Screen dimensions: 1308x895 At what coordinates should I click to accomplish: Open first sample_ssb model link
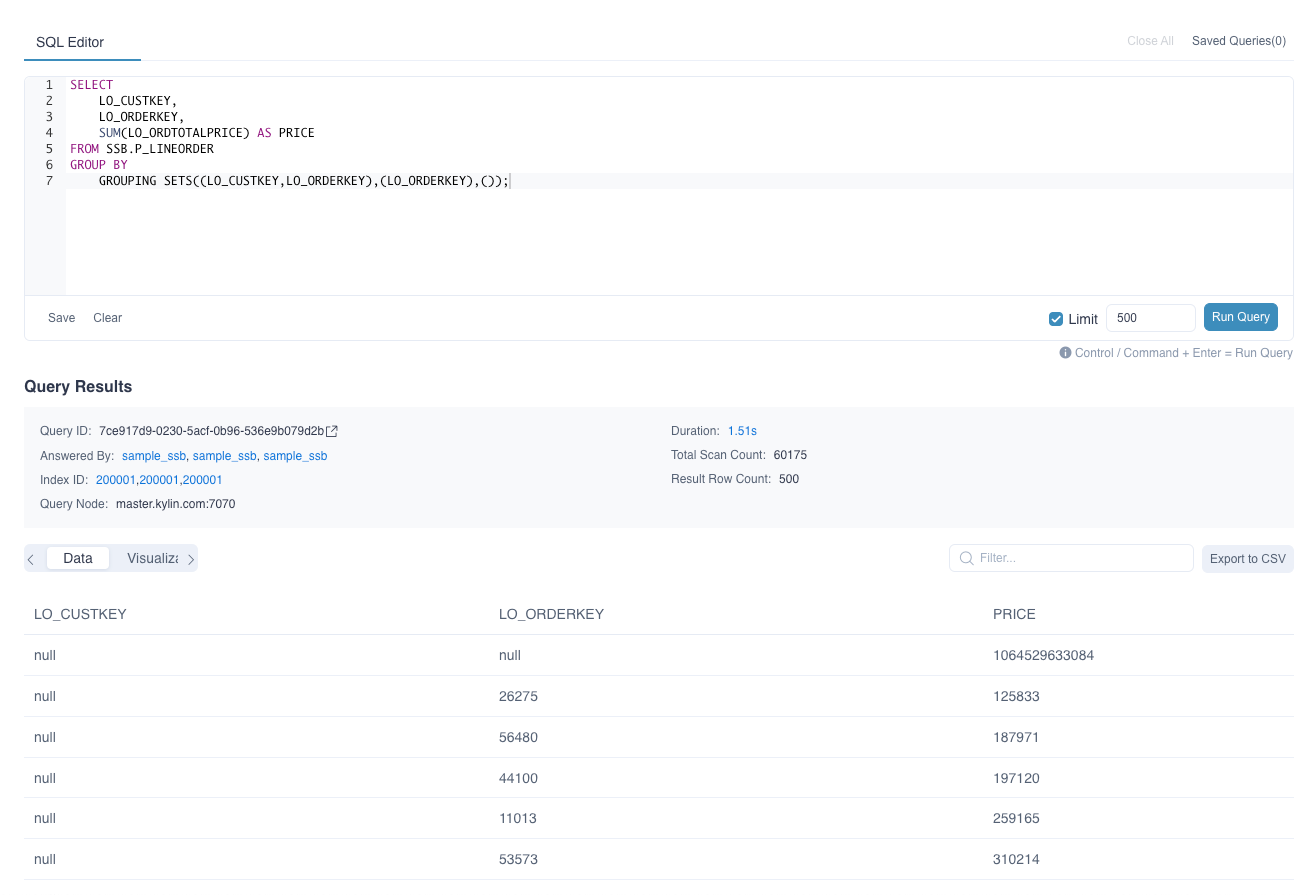pyautogui.click(x=154, y=456)
